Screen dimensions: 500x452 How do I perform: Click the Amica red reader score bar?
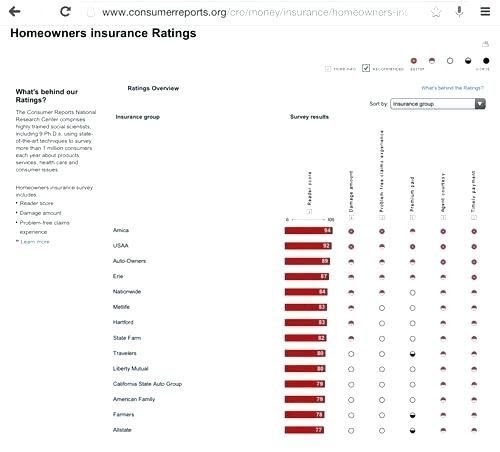click(308, 230)
